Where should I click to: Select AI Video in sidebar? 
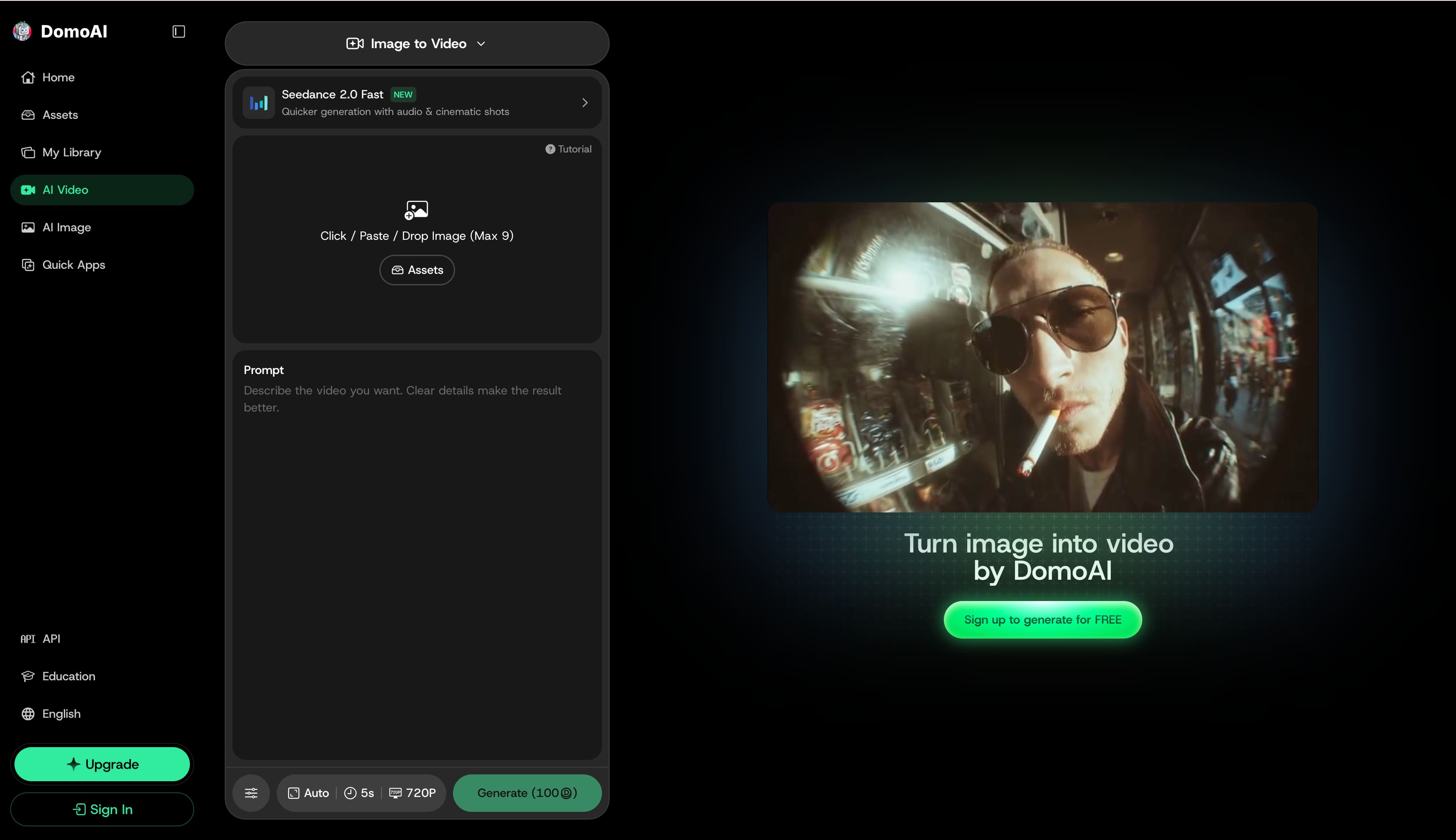click(x=102, y=190)
